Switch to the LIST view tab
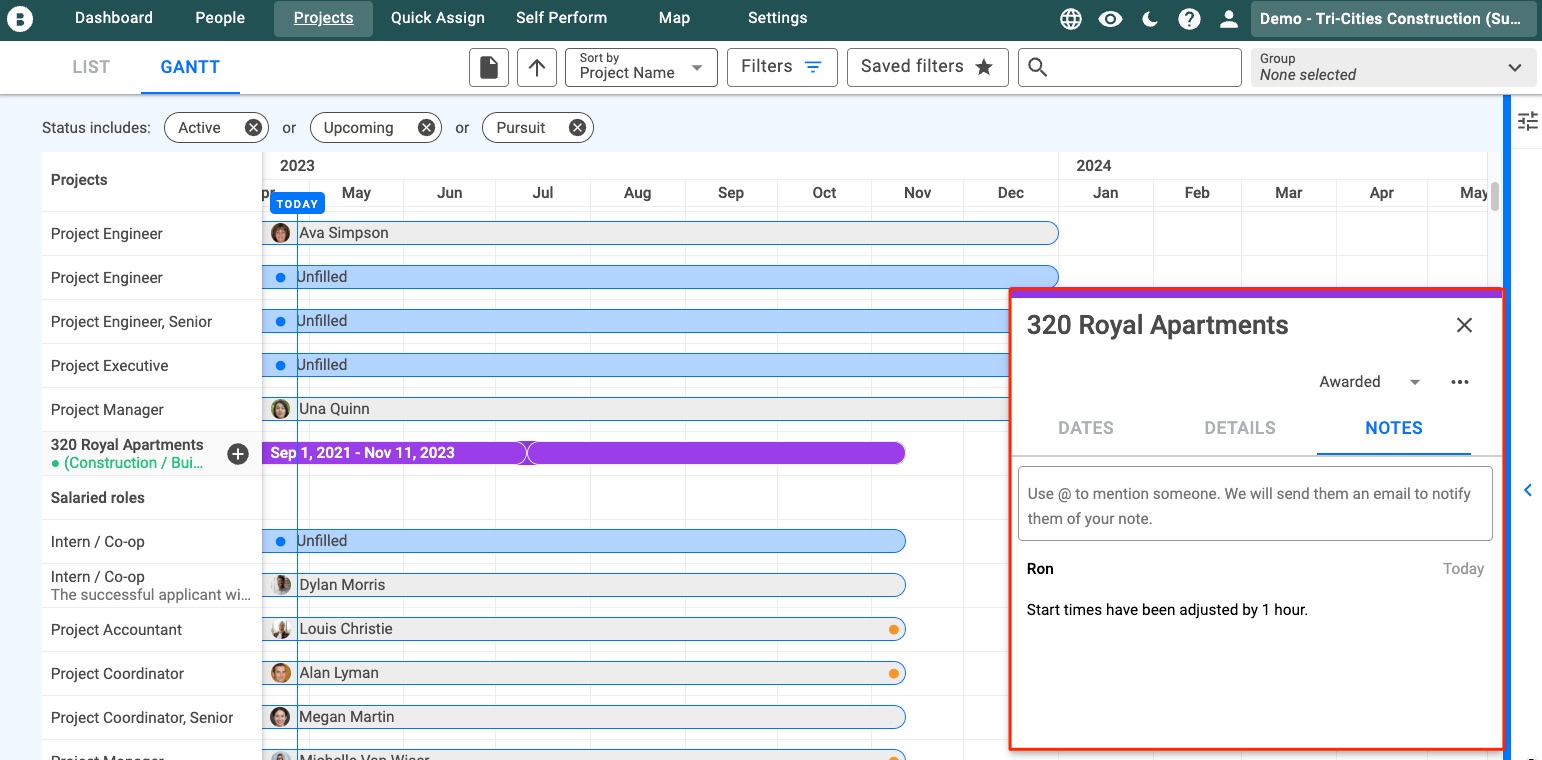This screenshot has height=760, width=1542. [90, 67]
